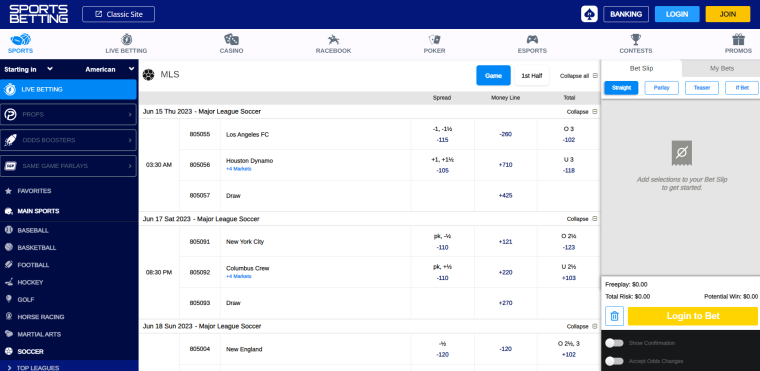
Task: Click the Join button
Action: [728, 14]
